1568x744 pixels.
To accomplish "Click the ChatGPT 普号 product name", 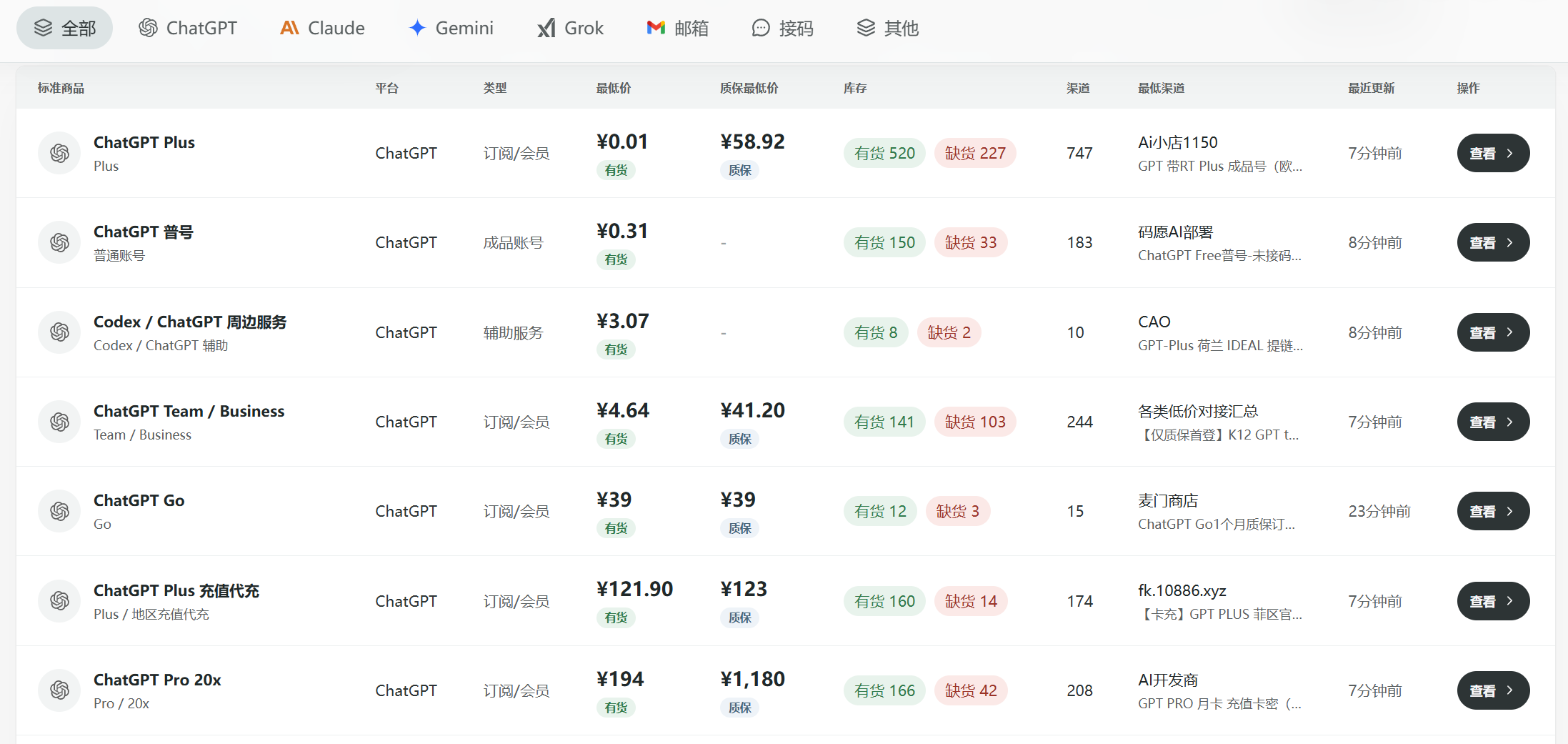I will [144, 232].
